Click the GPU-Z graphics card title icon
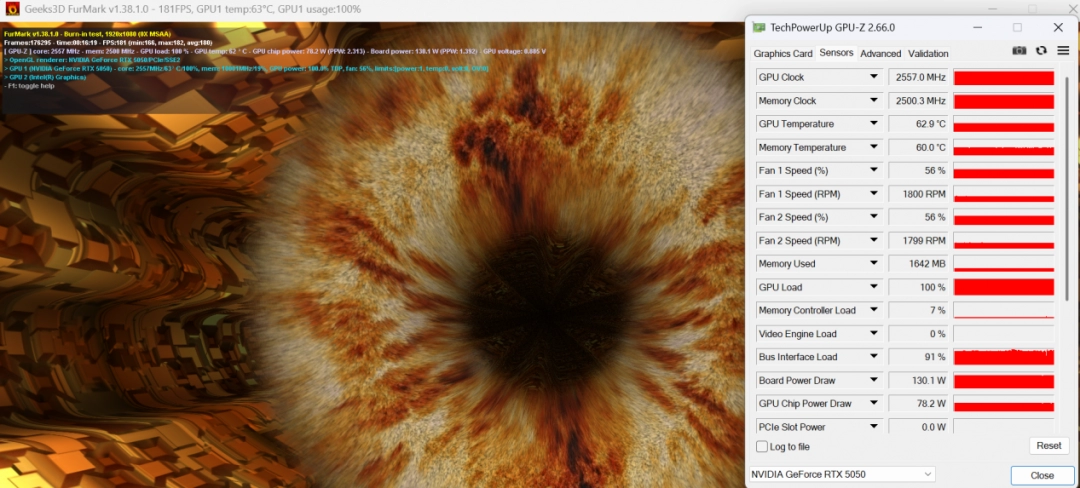Image resolution: width=1080 pixels, height=488 pixels. click(758, 28)
